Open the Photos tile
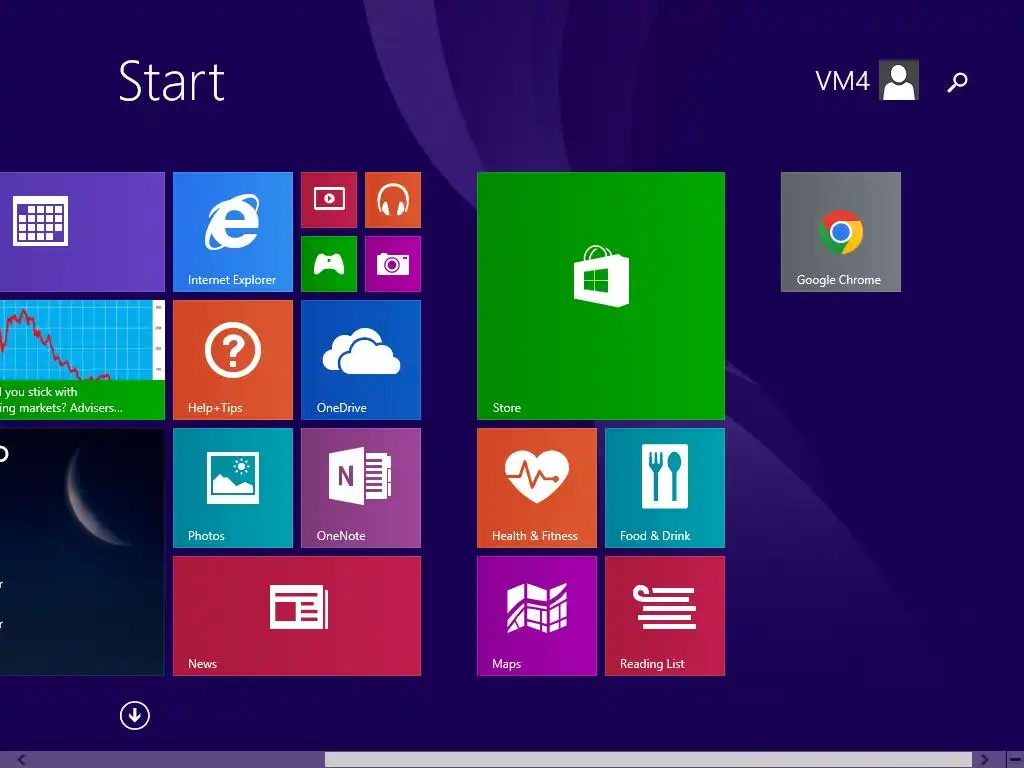The image size is (1024, 768). [x=232, y=488]
